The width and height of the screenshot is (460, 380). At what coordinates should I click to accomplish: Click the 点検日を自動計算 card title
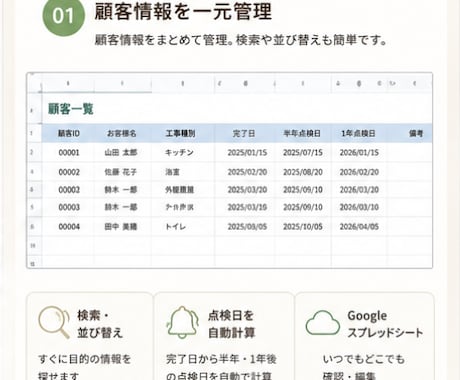pos(231,324)
